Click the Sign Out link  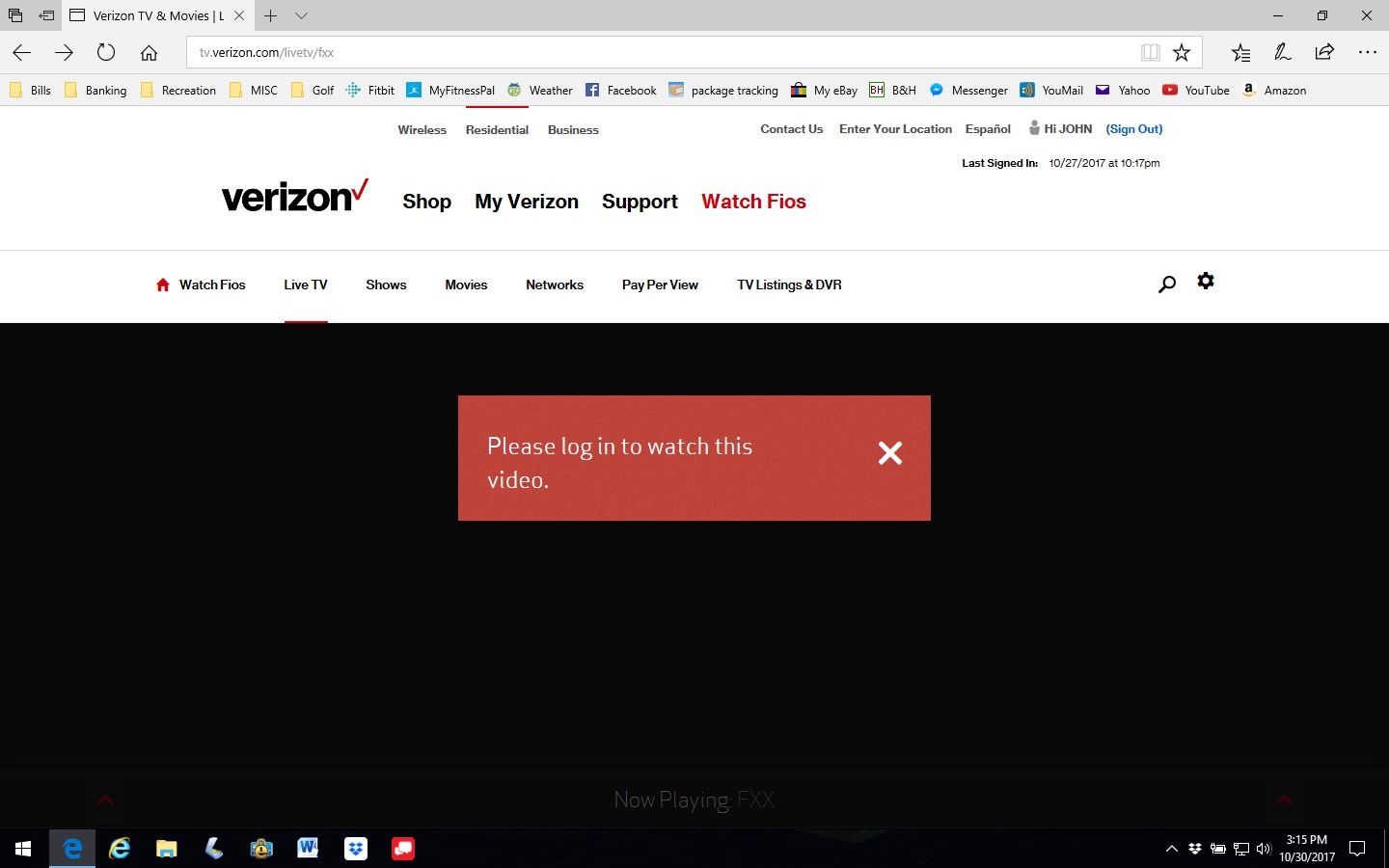[x=1134, y=128]
